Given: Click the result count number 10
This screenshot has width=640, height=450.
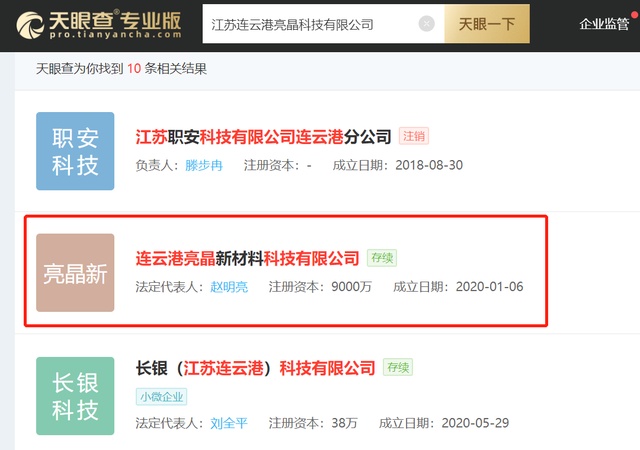Looking at the screenshot, I should [133, 69].
